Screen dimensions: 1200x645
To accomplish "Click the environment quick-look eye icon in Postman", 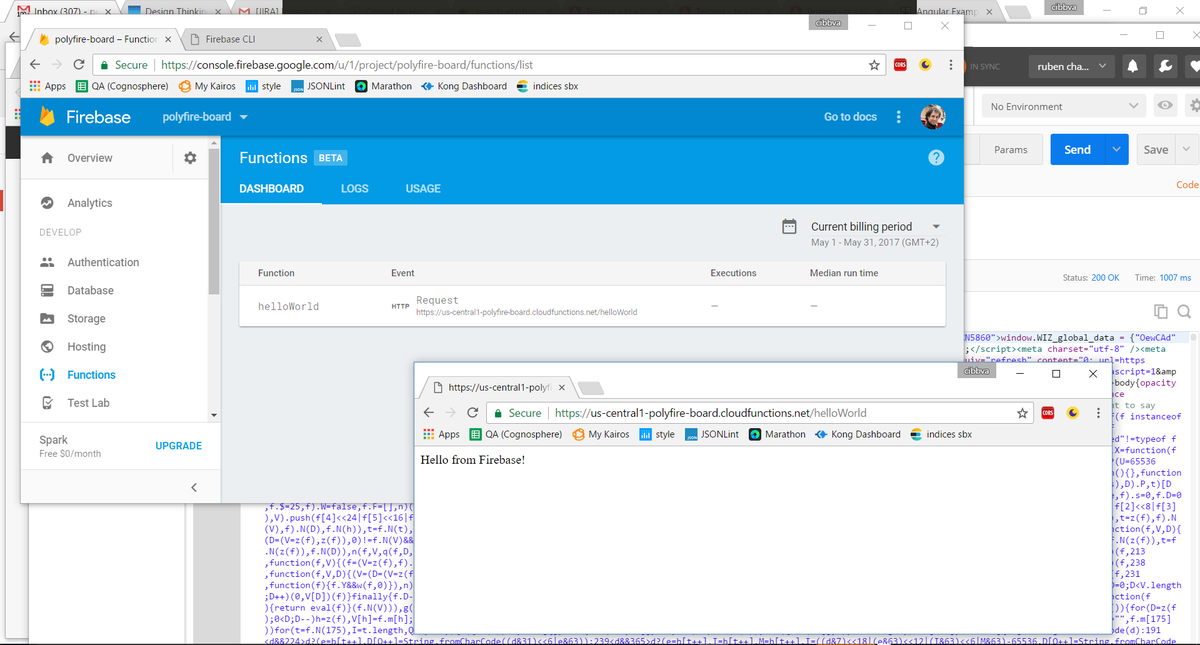I will [x=1164, y=106].
